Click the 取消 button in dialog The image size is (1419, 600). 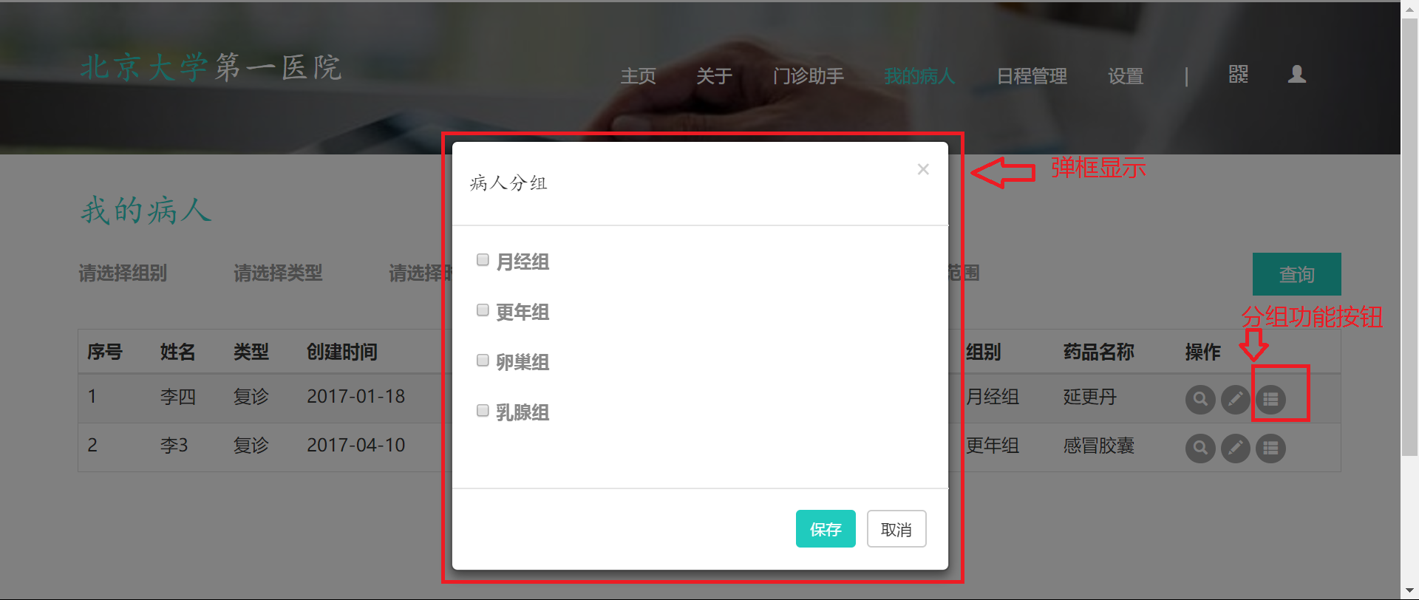coord(896,529)
